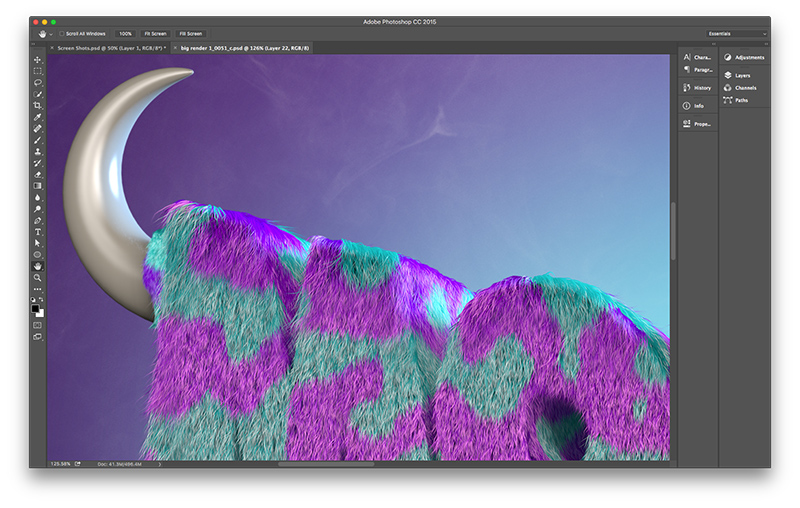Open the Adjustments panel
Image resolution: width=800 pixels, height=508 pixels.
pyautogui.click(x=743, y=57)
